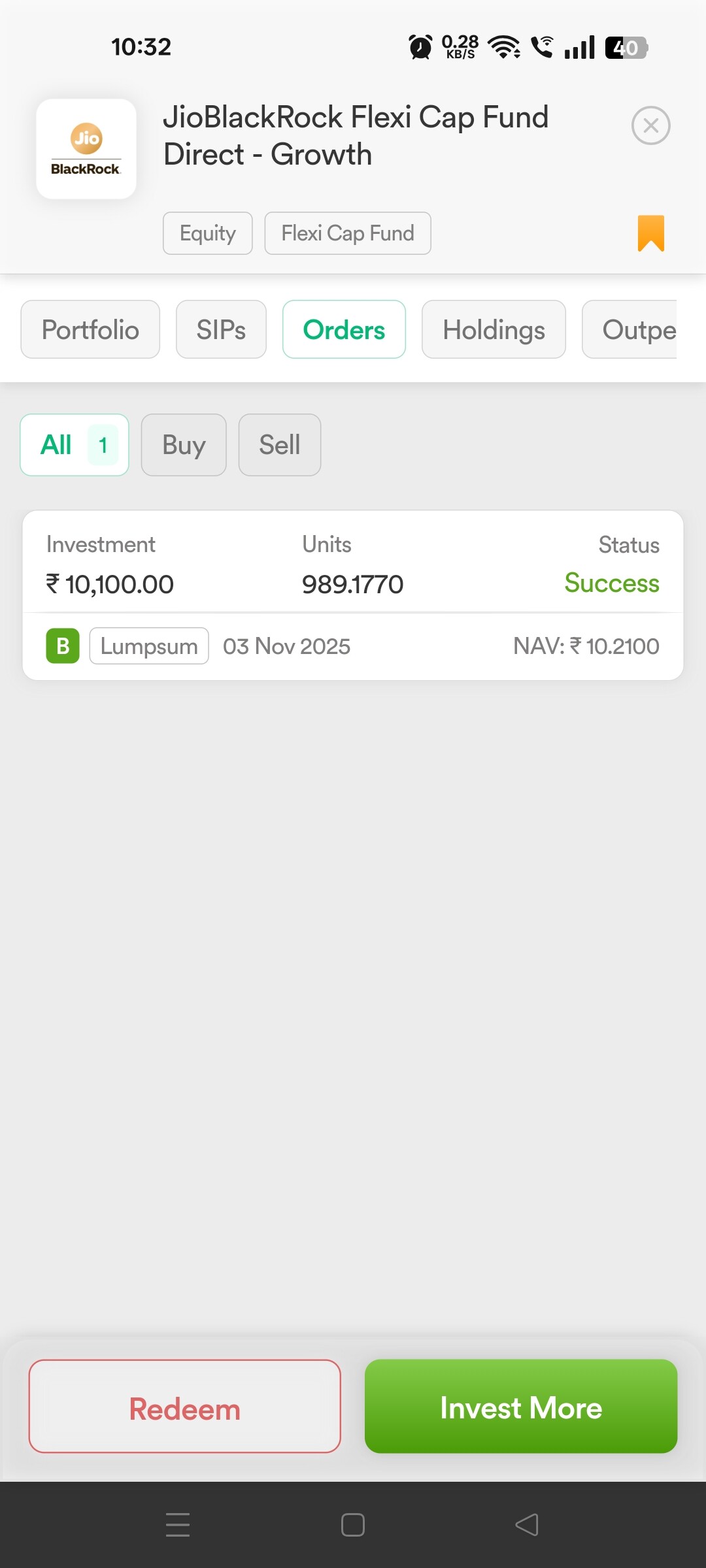Select the All orders filter
This screenshot has width=706, height=1568.
(75, 445)
